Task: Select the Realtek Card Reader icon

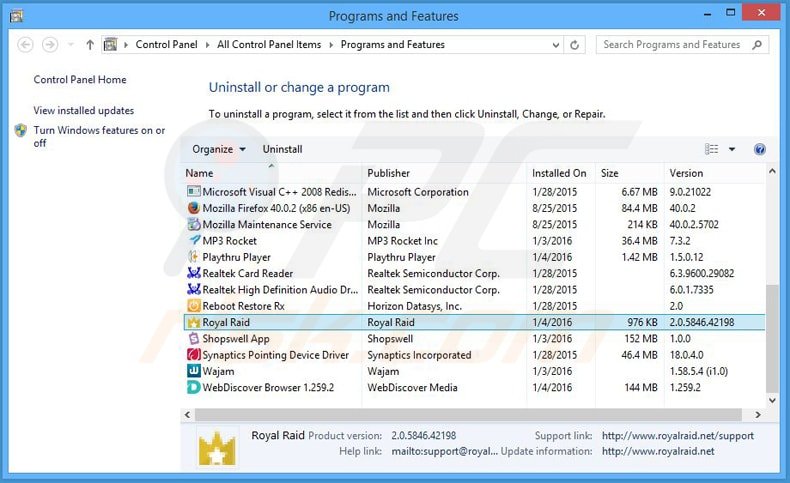Action: tap(193, 273)
